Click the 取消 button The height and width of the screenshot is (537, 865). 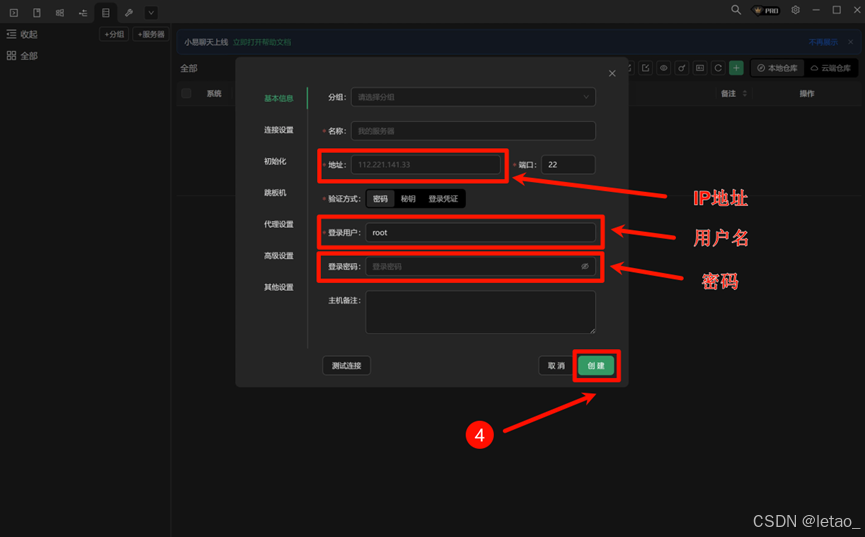(x=556, y=365)
